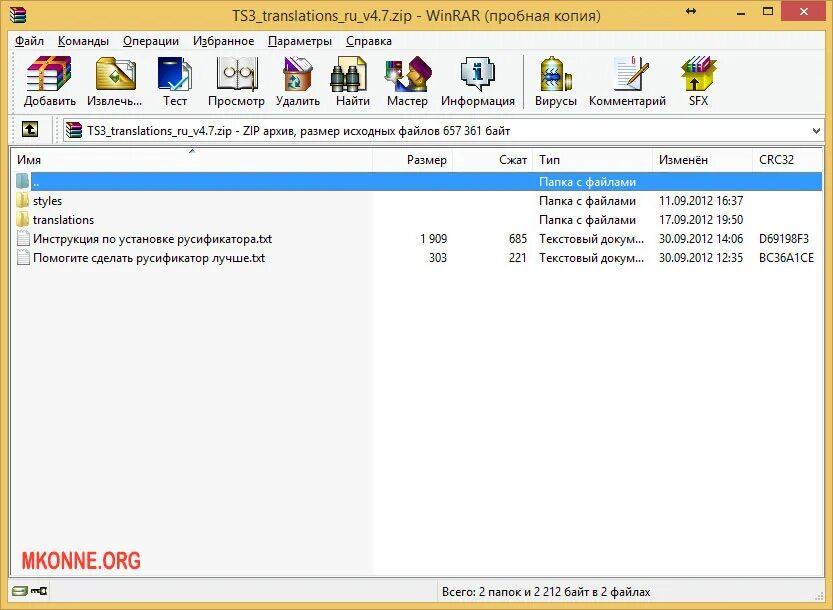
Task: Select the styles folder row name
Action: point(47,201)
